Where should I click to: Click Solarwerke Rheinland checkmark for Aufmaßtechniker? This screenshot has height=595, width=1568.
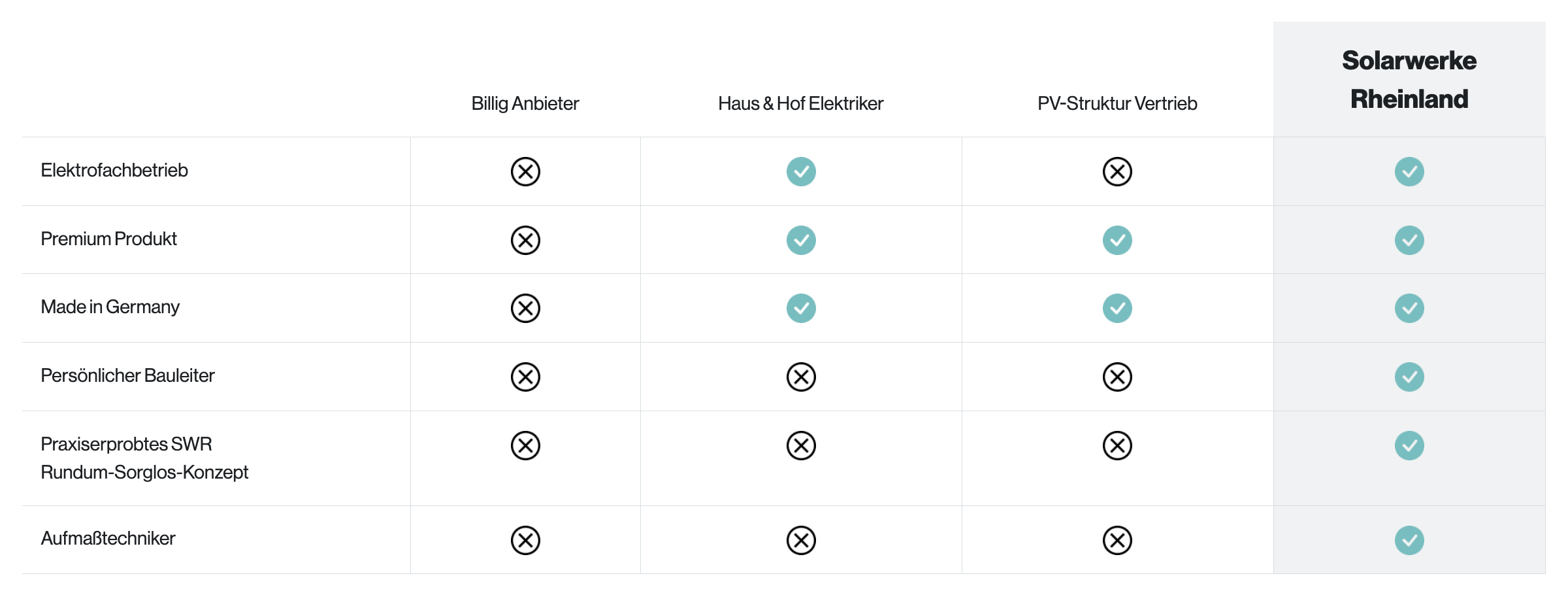click(1409, 540)
